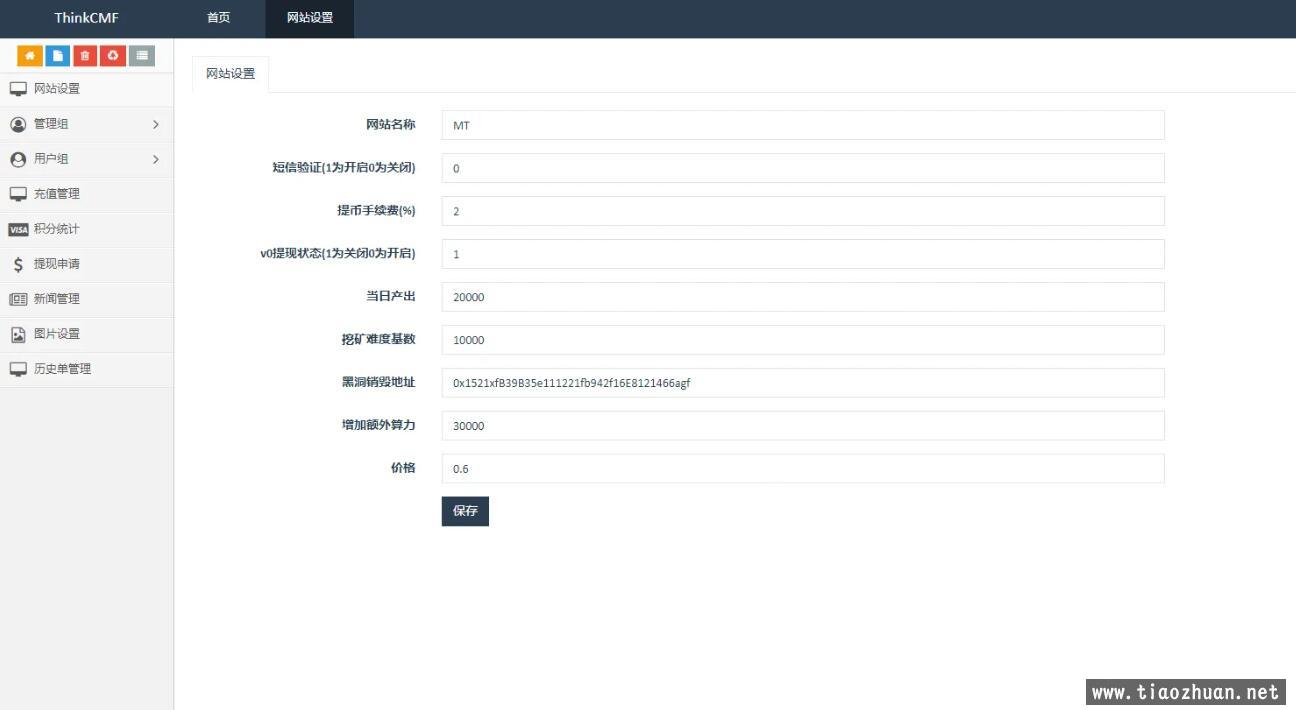The image size is (1296, 710).
Task: Click the 挖矿难度基数 label
Action: tap(378, 340)
